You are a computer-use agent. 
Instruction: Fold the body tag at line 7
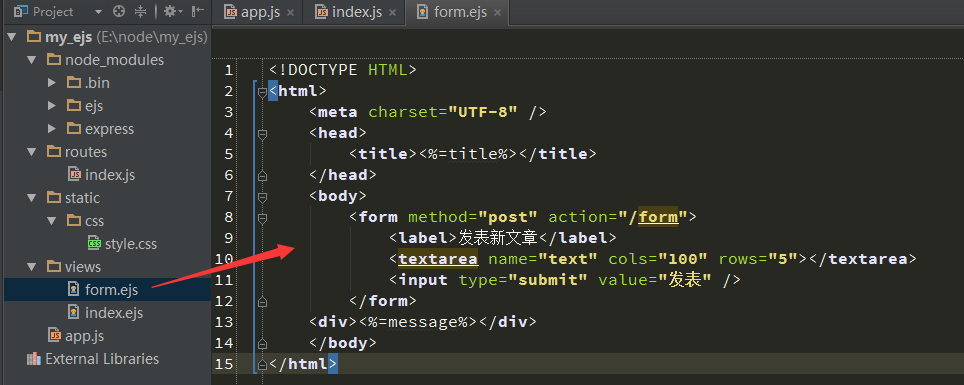pyautogui.click(x=263, y=197)
